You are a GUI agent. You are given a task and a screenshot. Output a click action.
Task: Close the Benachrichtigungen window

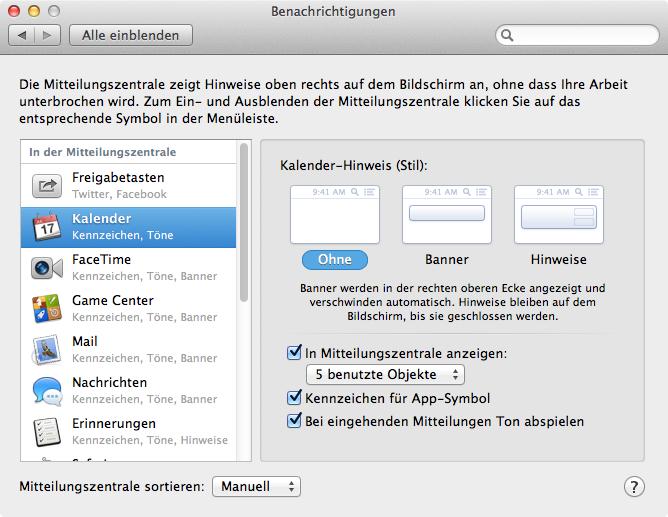pyautogui.click(x=14, y=11)
